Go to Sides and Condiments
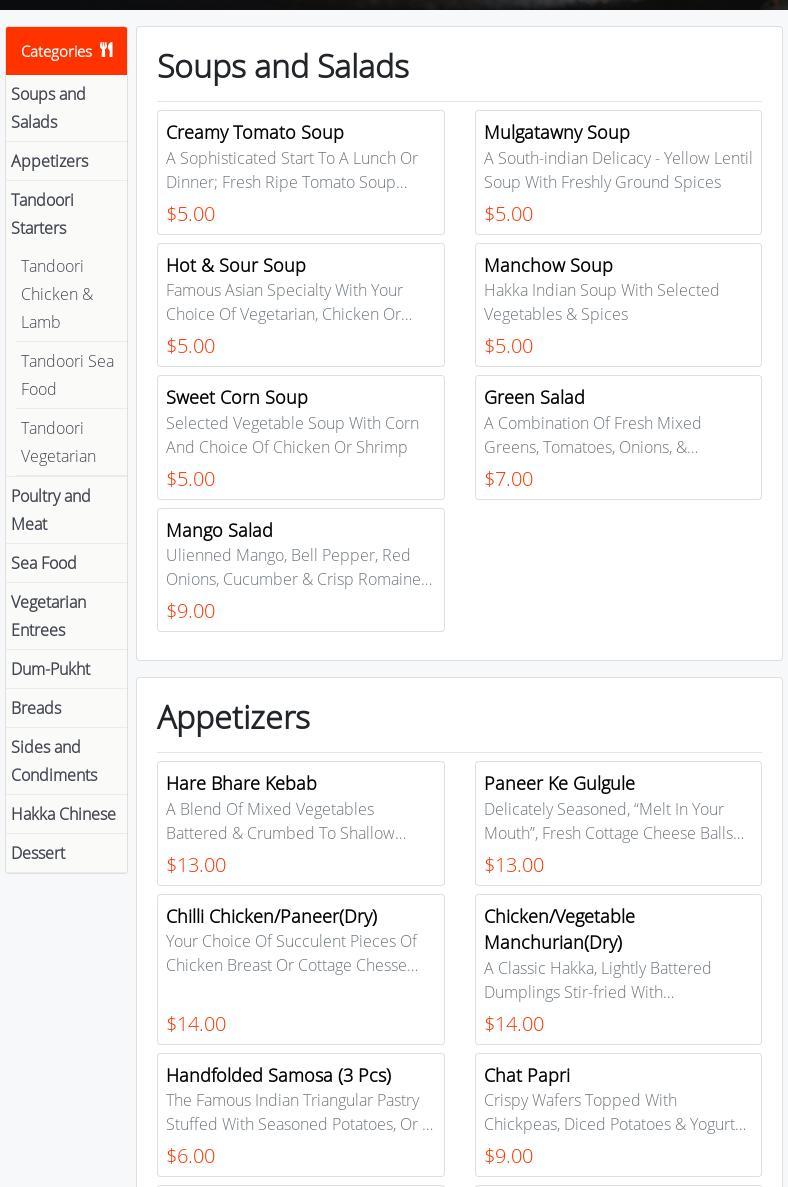Image resolution: width=788 pixels, height=1187 pixels. point(54,761)
